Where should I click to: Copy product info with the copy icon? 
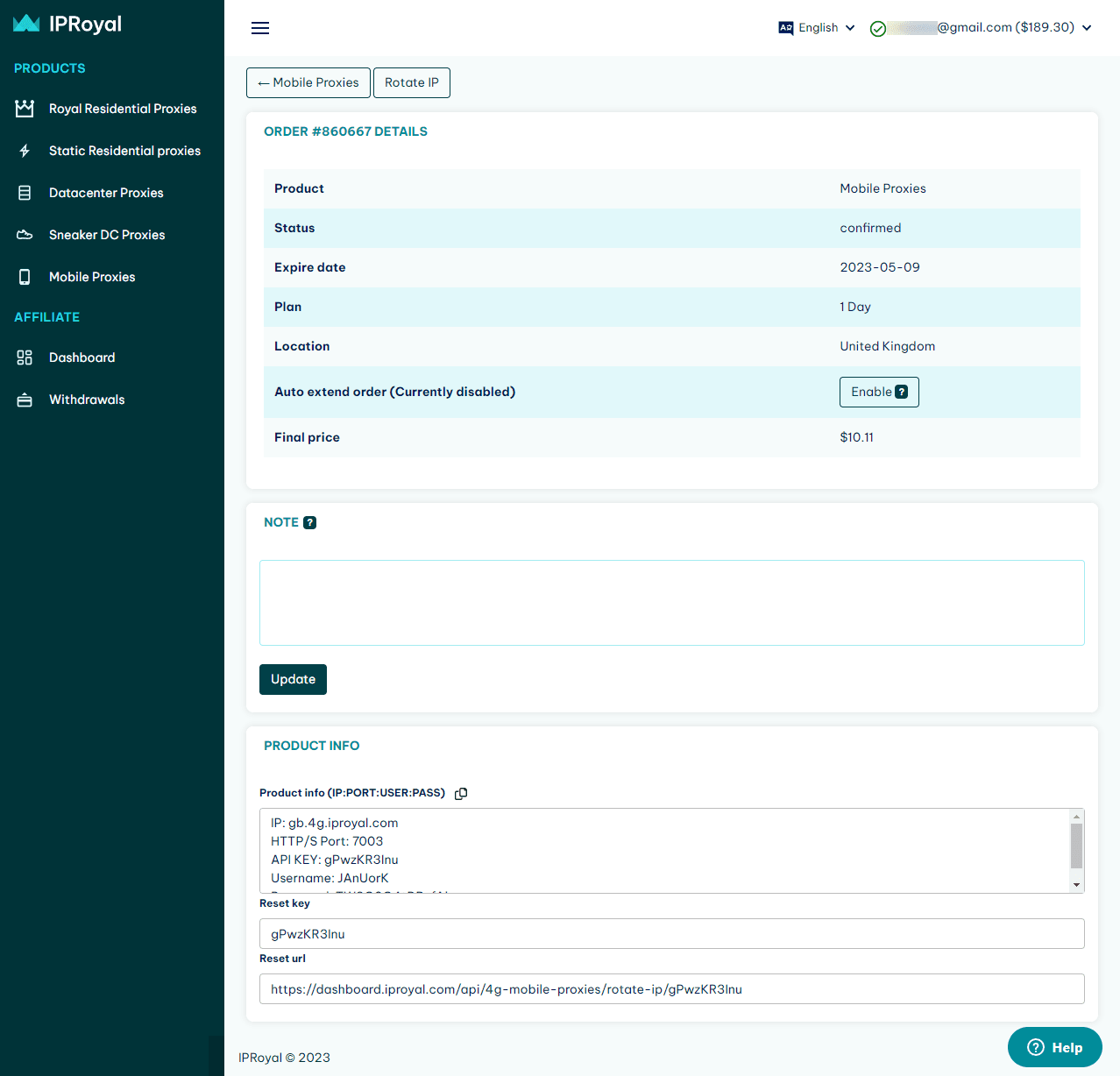[461, 793]
